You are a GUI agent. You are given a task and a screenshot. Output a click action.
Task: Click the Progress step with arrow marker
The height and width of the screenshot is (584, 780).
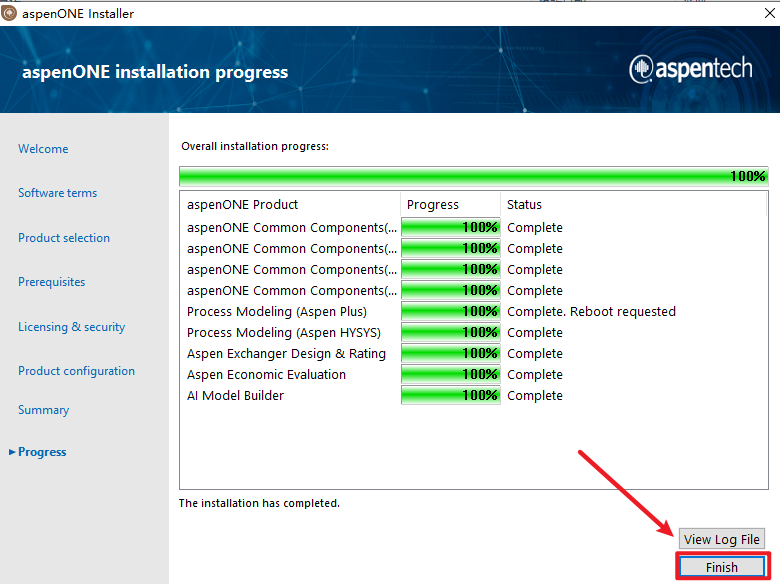[42, 452]
